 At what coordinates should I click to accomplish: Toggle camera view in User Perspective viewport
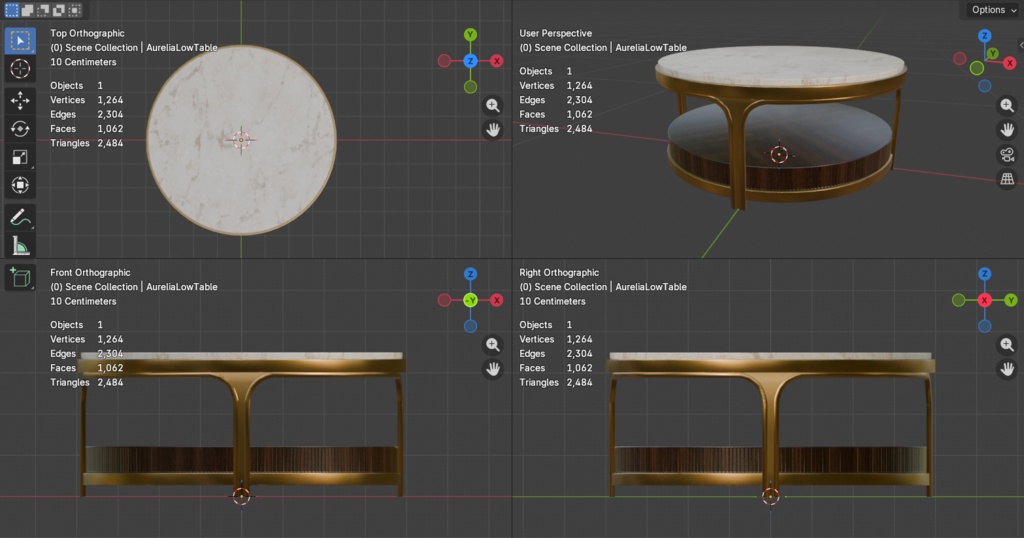click(1007, 154)
